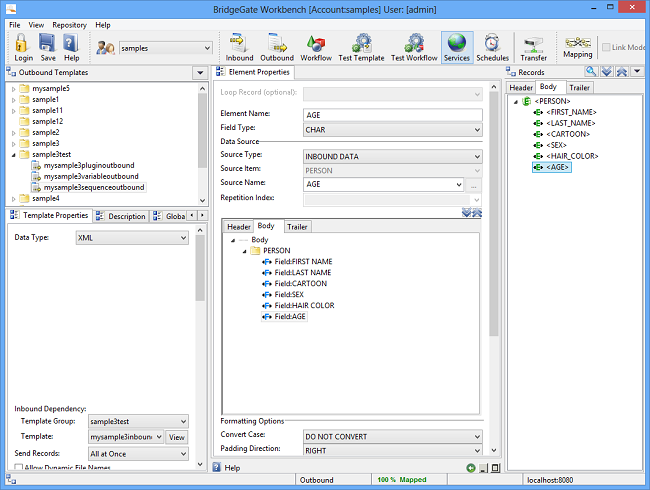The image size is (650, 490).
Task: Click the Save toolbar icon
Action: click(x=48, y=47)
